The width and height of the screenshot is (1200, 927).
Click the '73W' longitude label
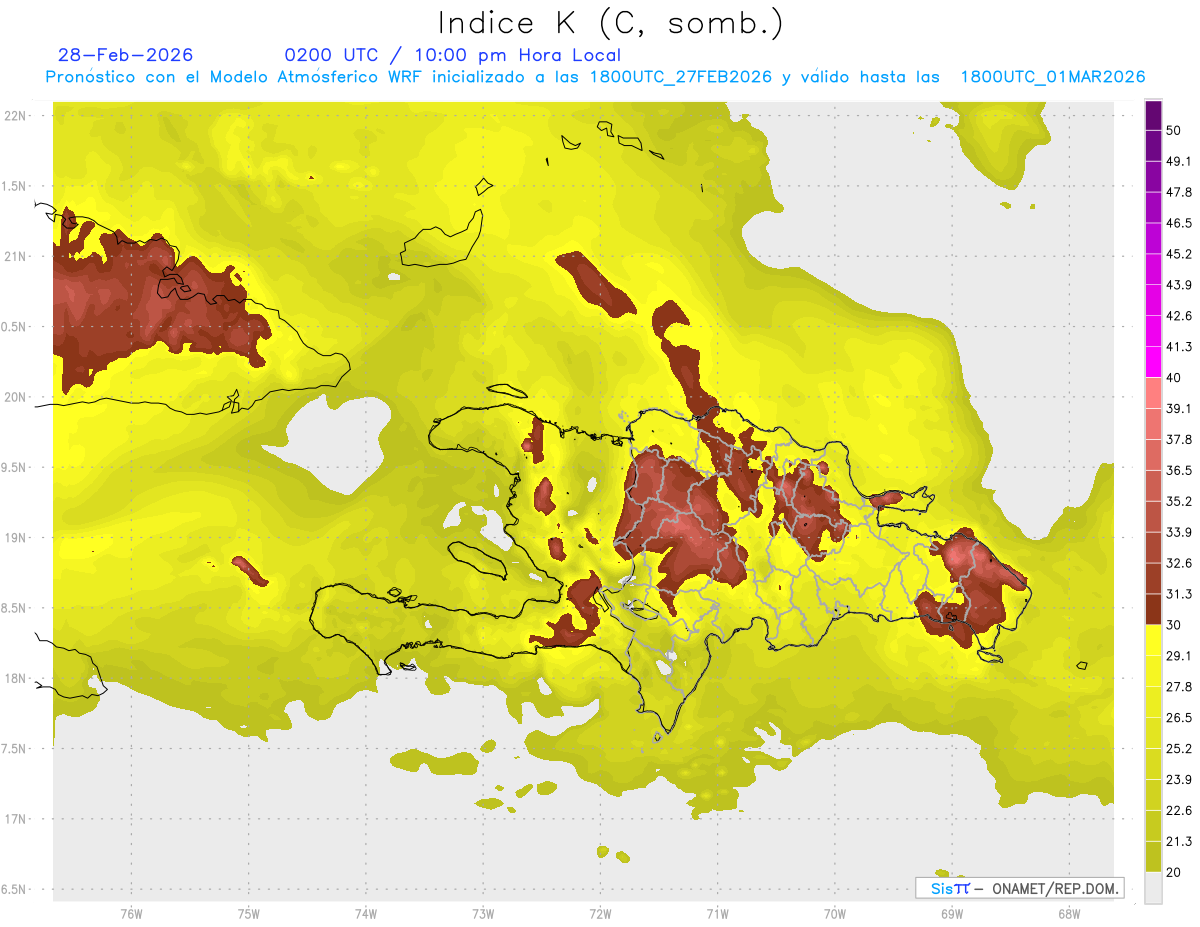click(x=482, y=915)
